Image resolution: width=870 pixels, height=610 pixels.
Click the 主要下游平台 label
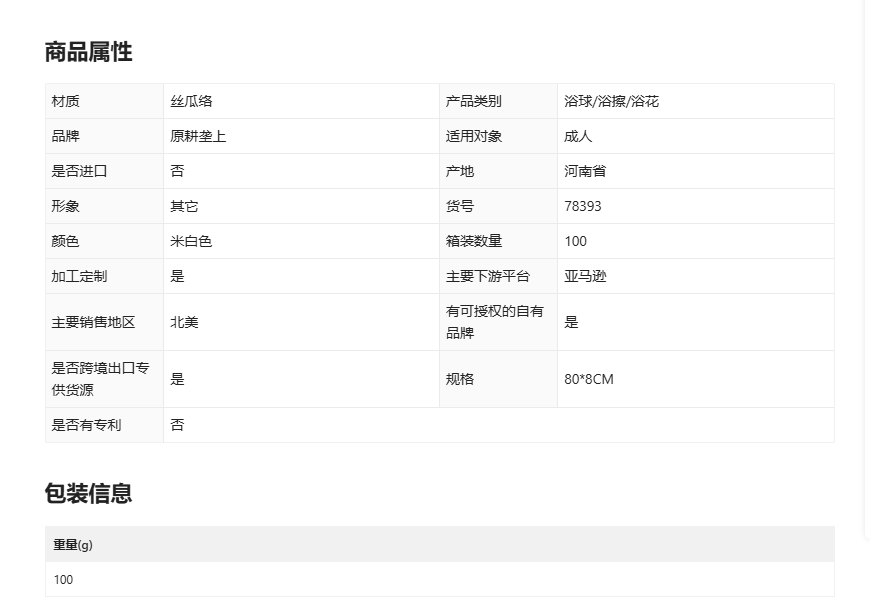point(488,276)
